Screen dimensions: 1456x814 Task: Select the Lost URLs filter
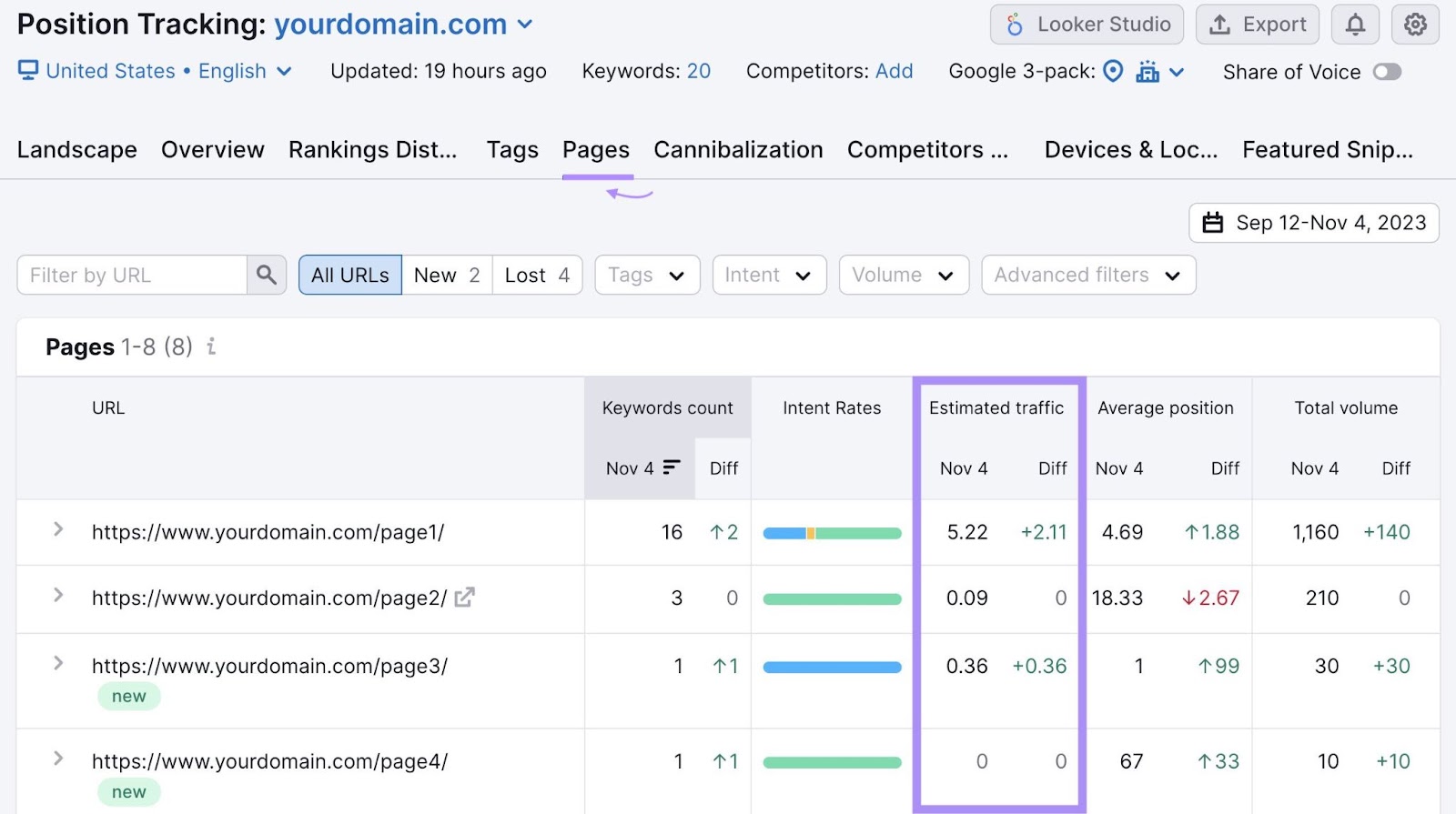point(537,275)
